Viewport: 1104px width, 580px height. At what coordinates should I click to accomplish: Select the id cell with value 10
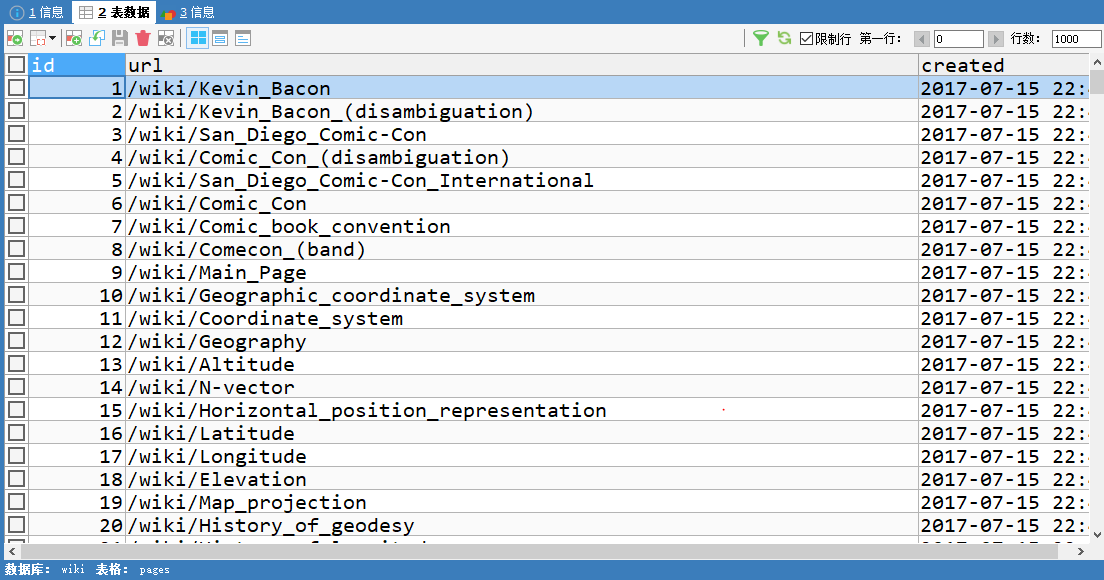(77, 295)
